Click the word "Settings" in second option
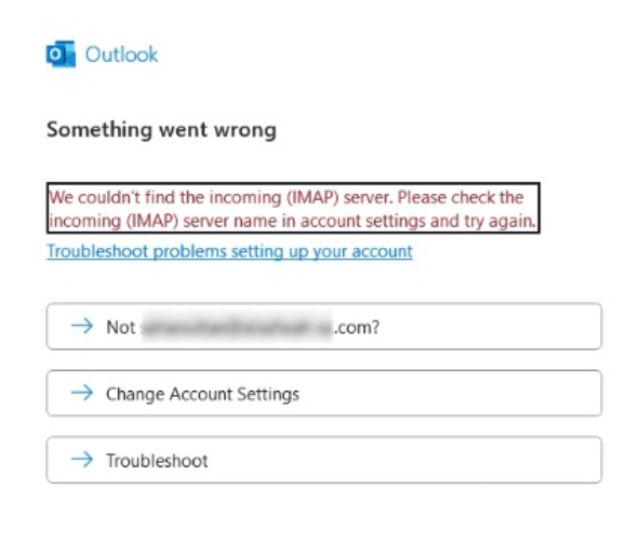Screen dimensions: 629x540 (268, 394)
